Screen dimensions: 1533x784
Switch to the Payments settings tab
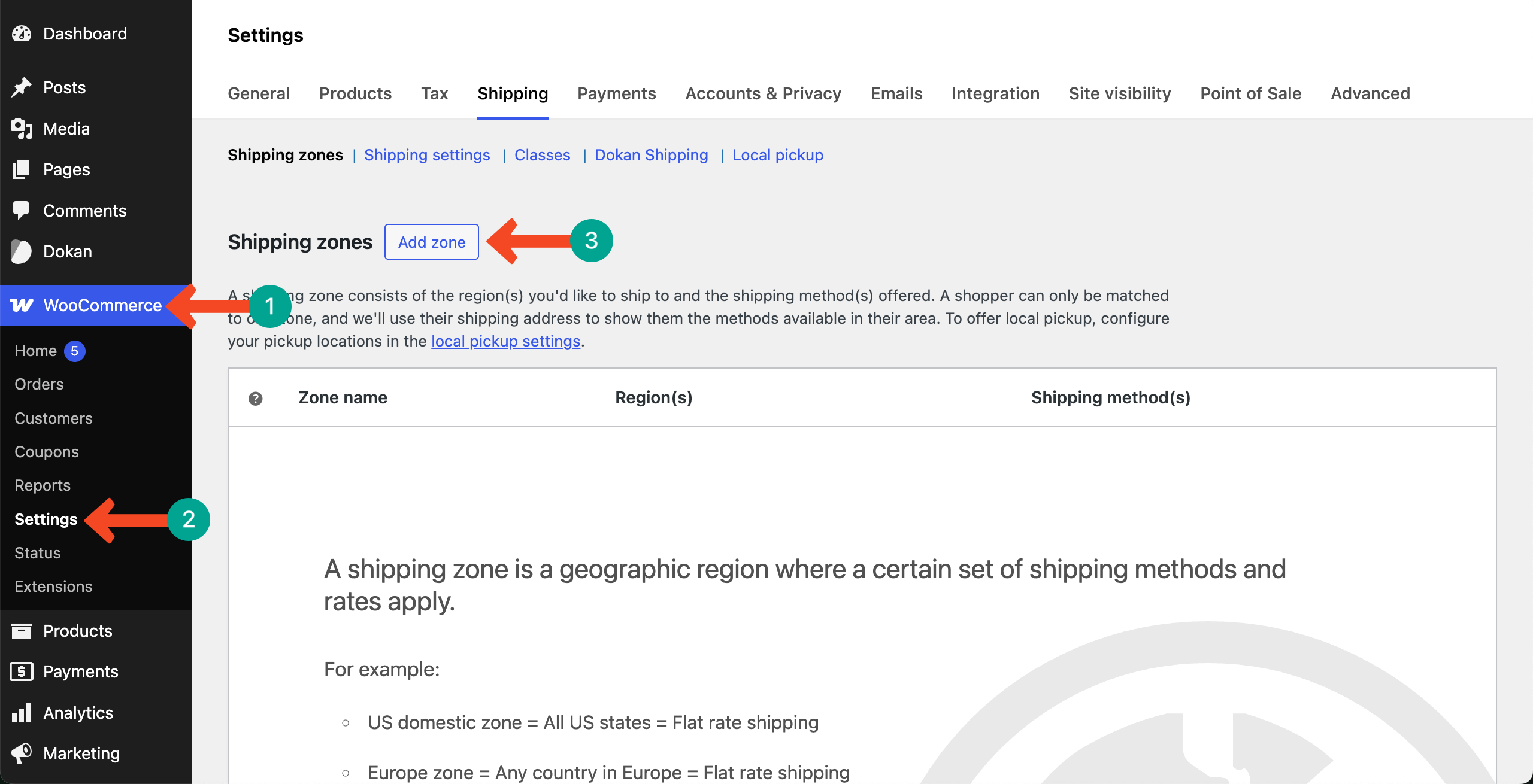point(616,93)
